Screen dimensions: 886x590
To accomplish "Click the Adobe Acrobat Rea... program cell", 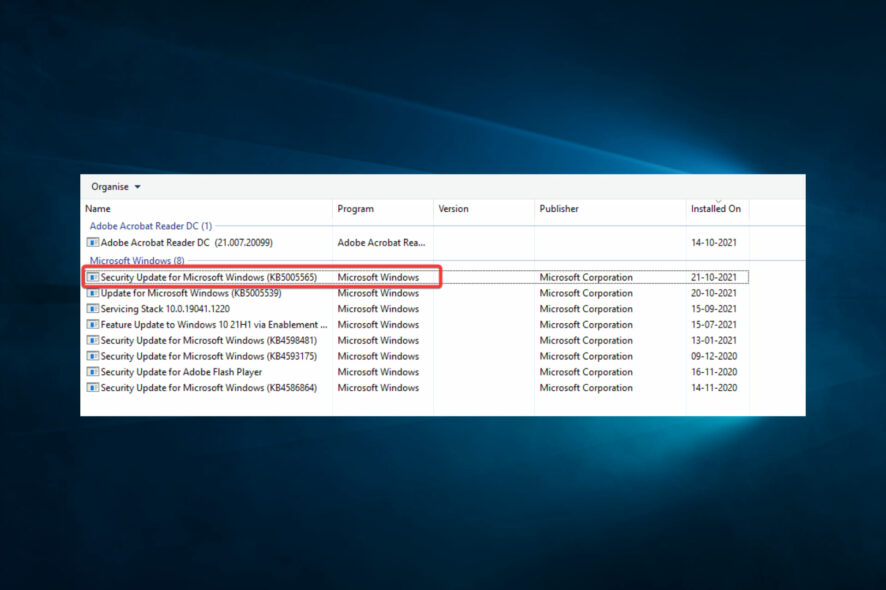I will [381, 242].
